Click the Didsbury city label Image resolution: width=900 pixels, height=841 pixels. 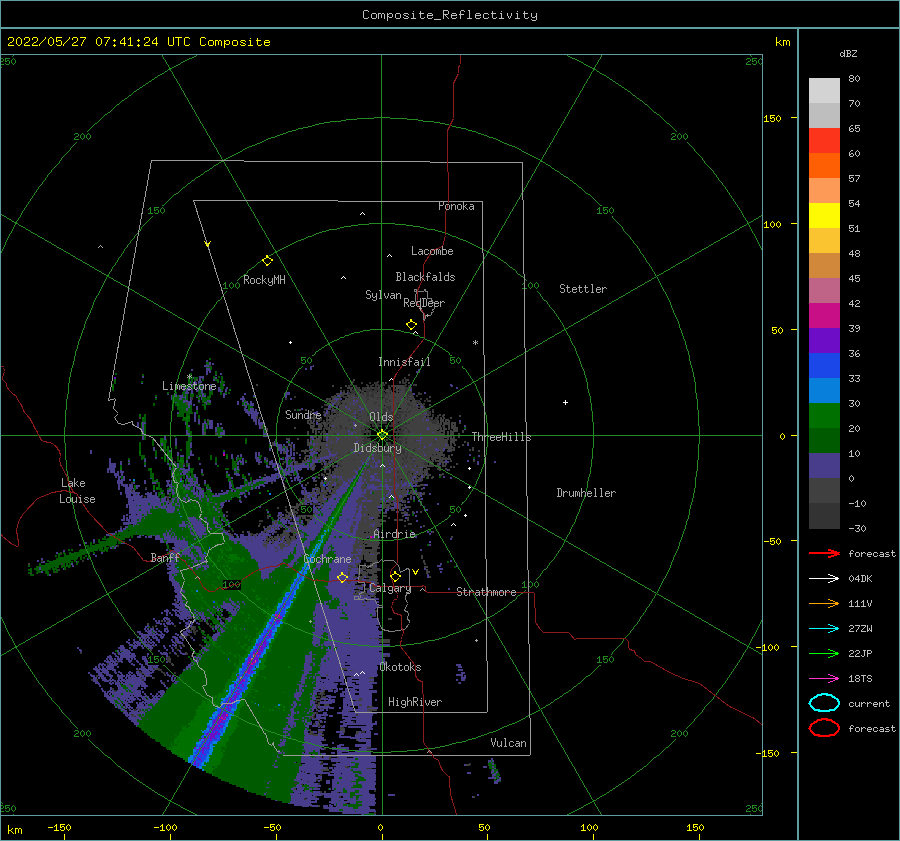[x=377, y=448]
